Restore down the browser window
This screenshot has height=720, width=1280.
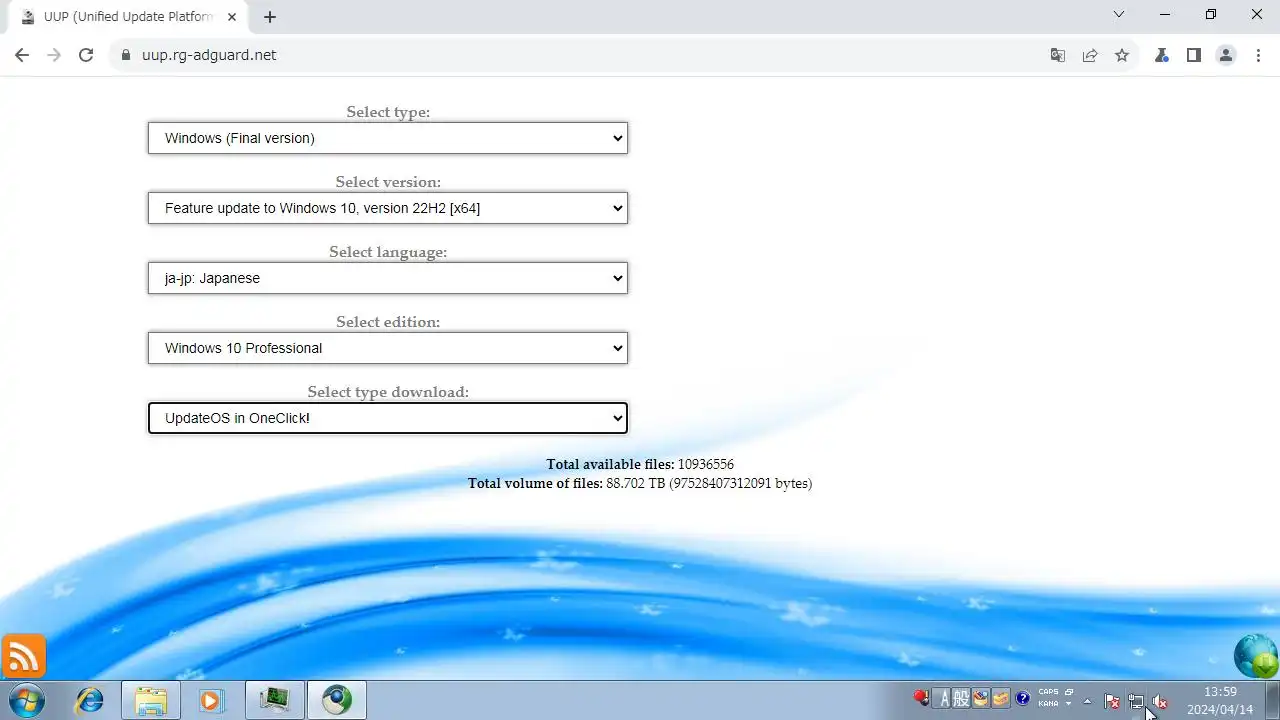(1211, 15)
